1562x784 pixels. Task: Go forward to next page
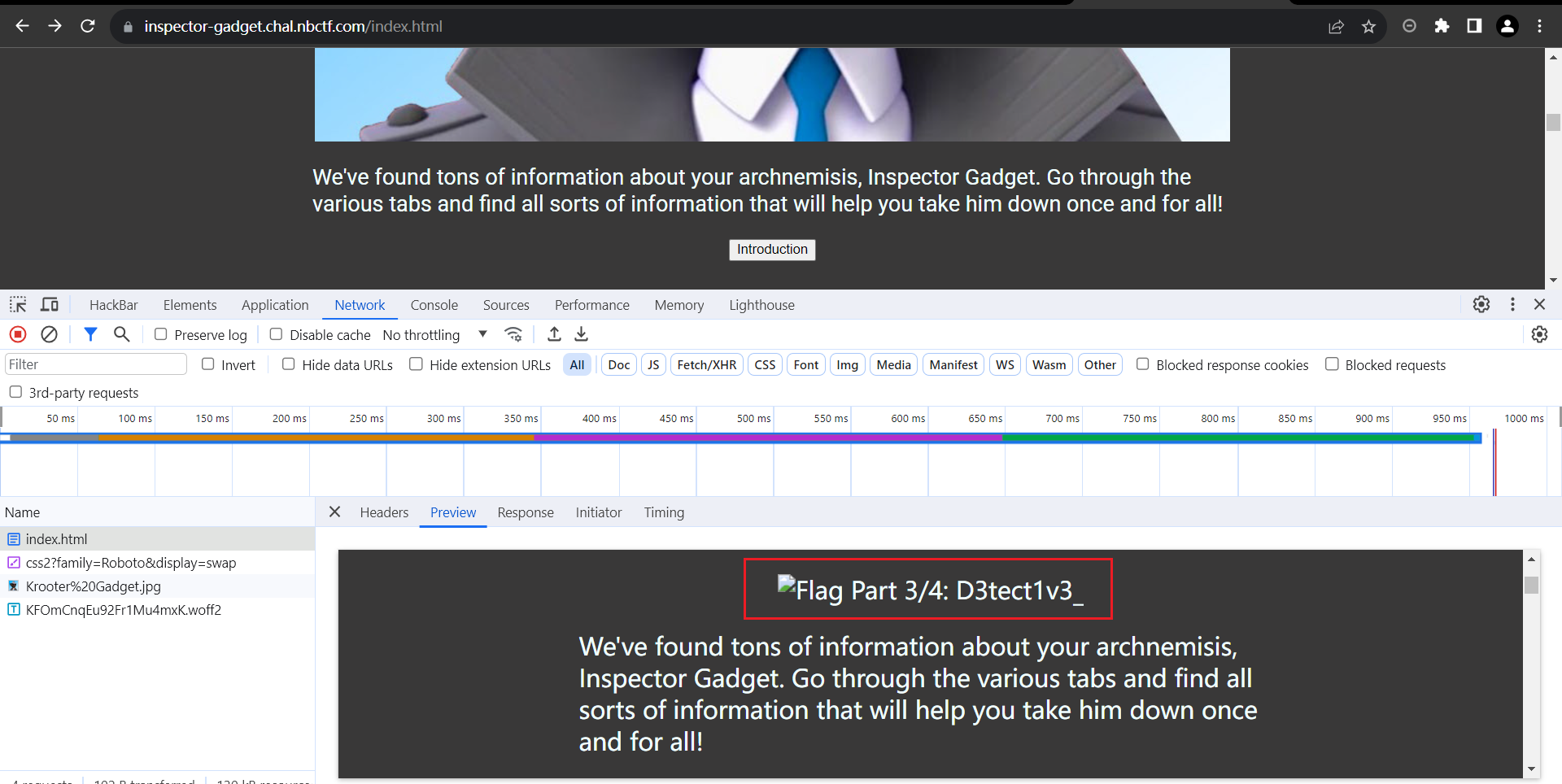(x=55, y=26)
